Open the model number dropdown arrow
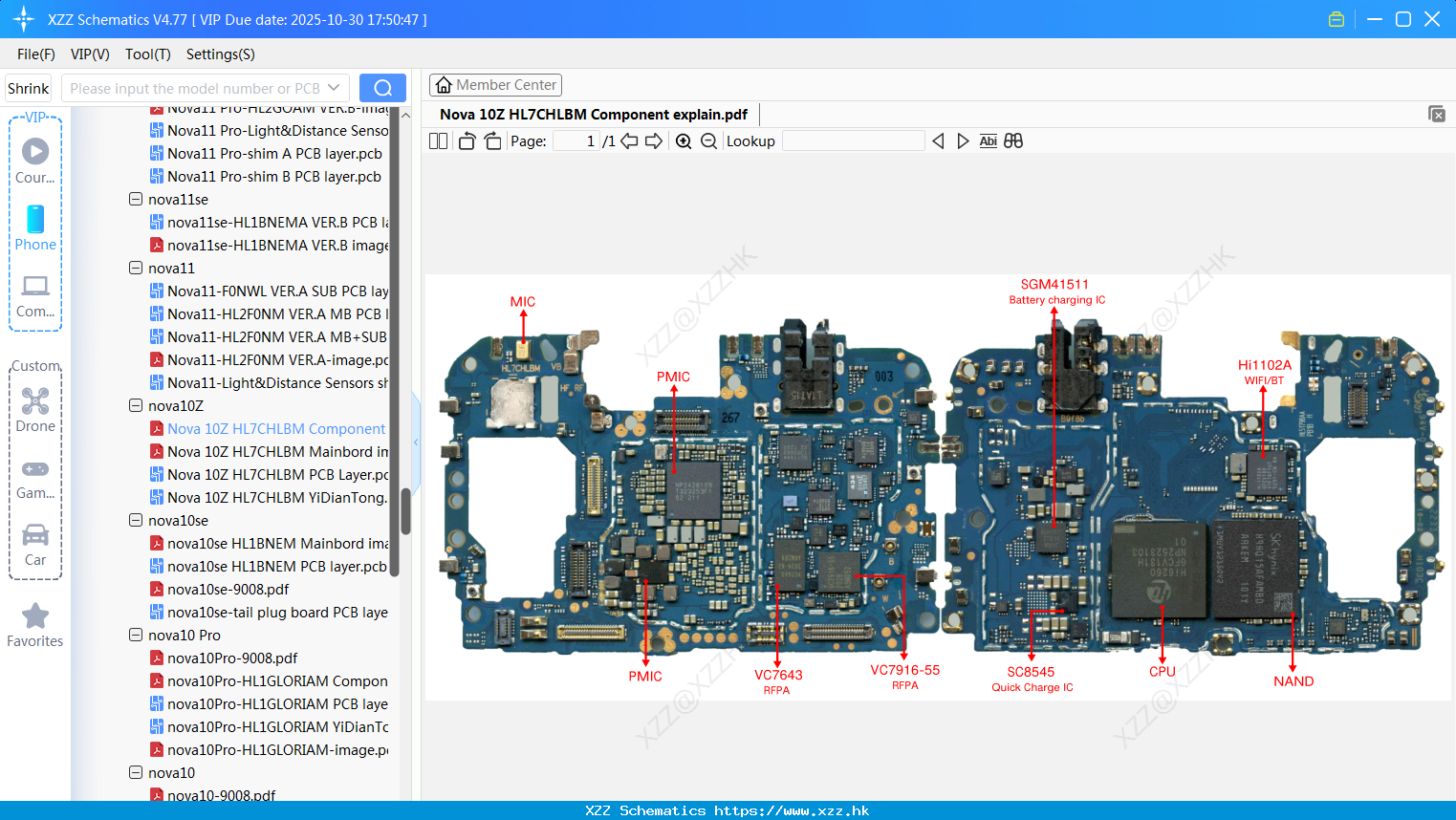The width and height of the screenshot is (1456, 820). [x=334, y=88]
